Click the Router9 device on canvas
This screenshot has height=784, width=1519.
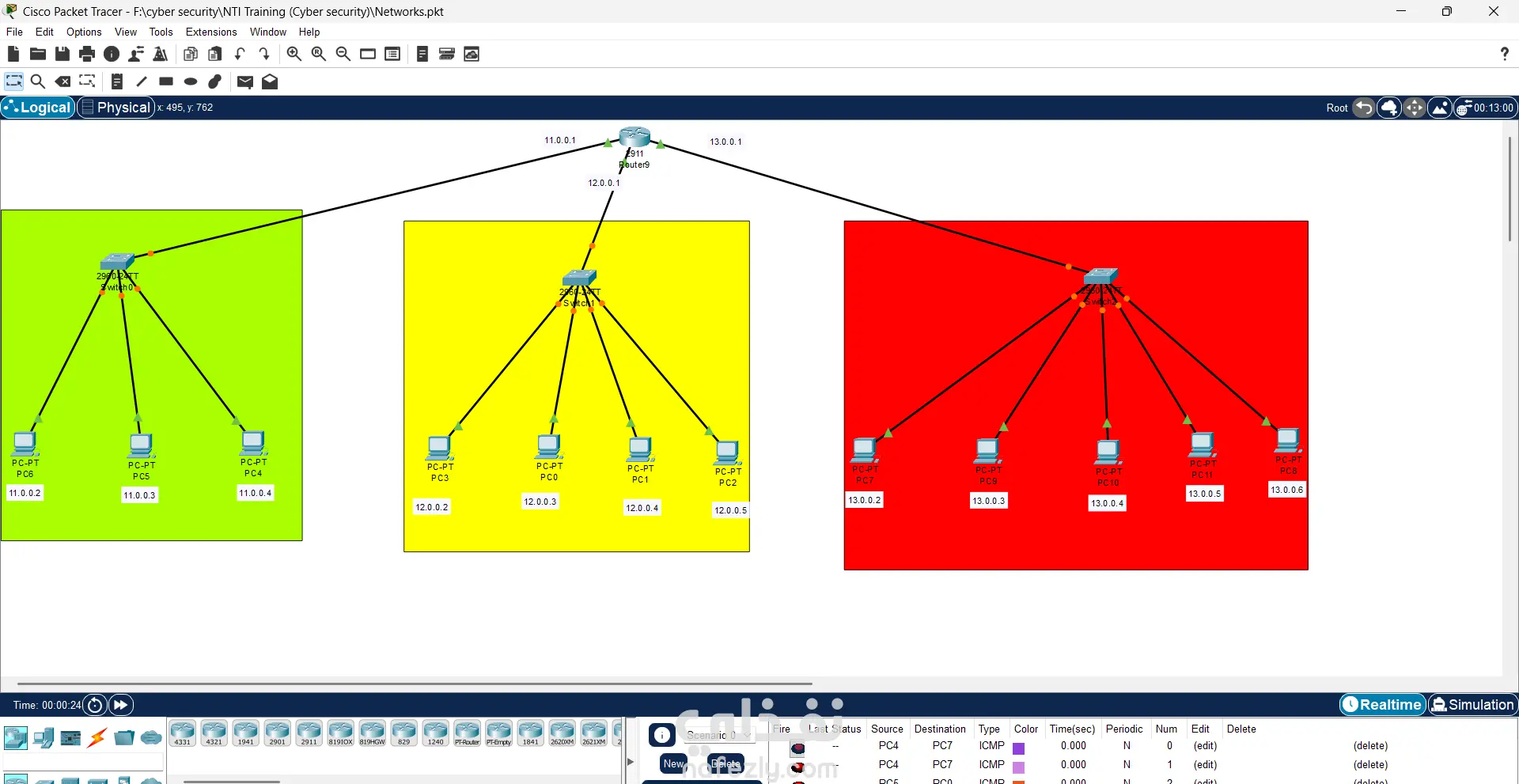coord(634,138)
